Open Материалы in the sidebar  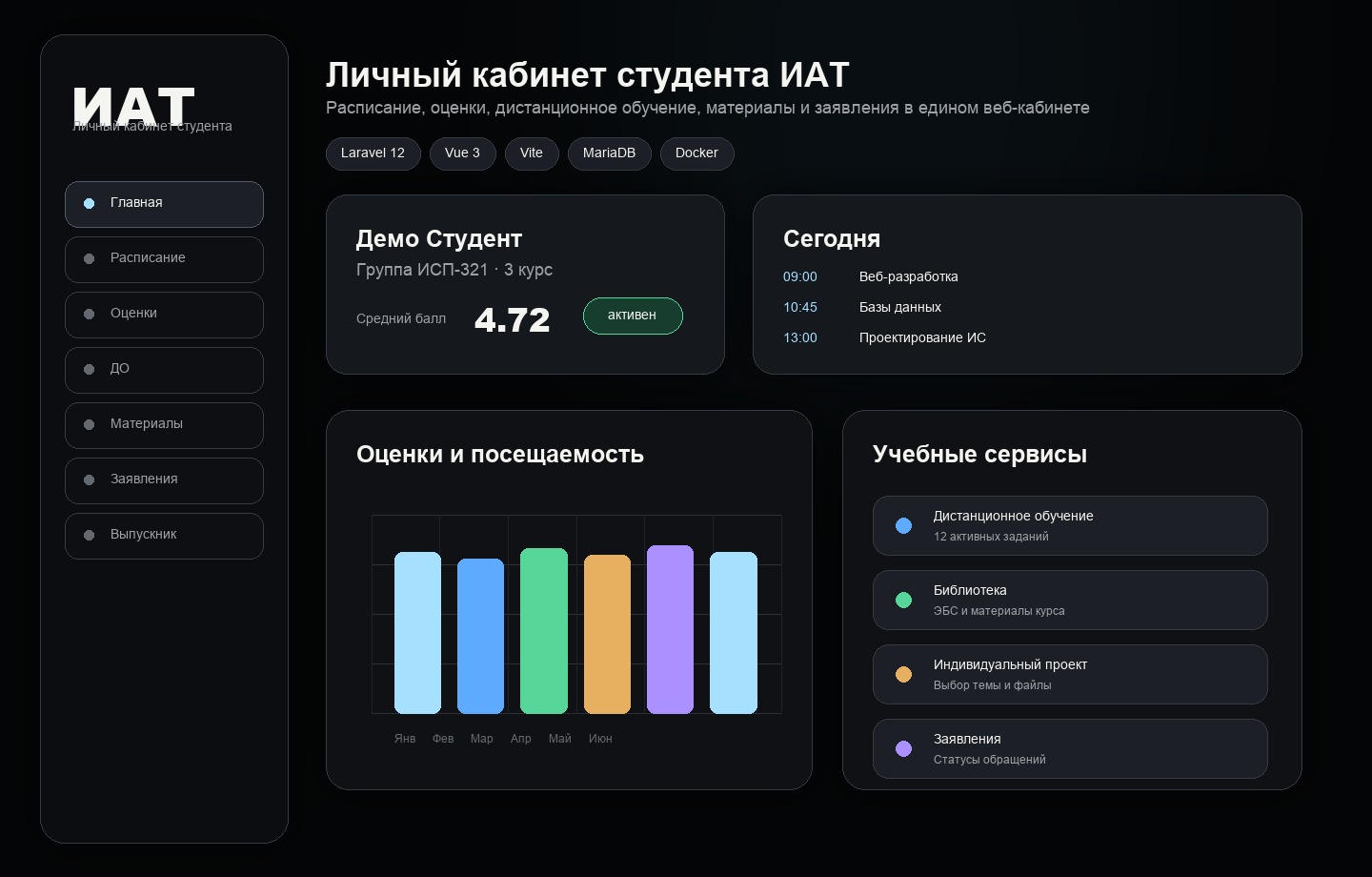[x=164, y=425]
